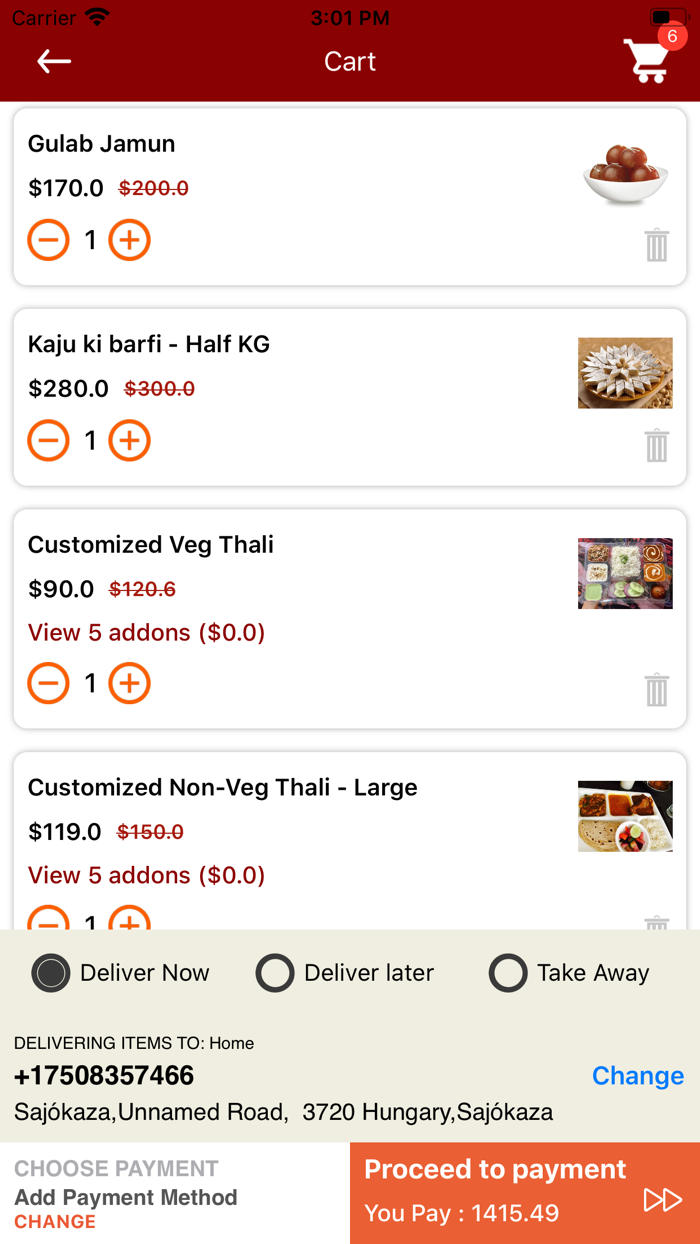Screen dimensions: 700x1244
Task: Tap the Kaju ki barfi product photo
Action: pyautogui.click(x=625, y=372)
